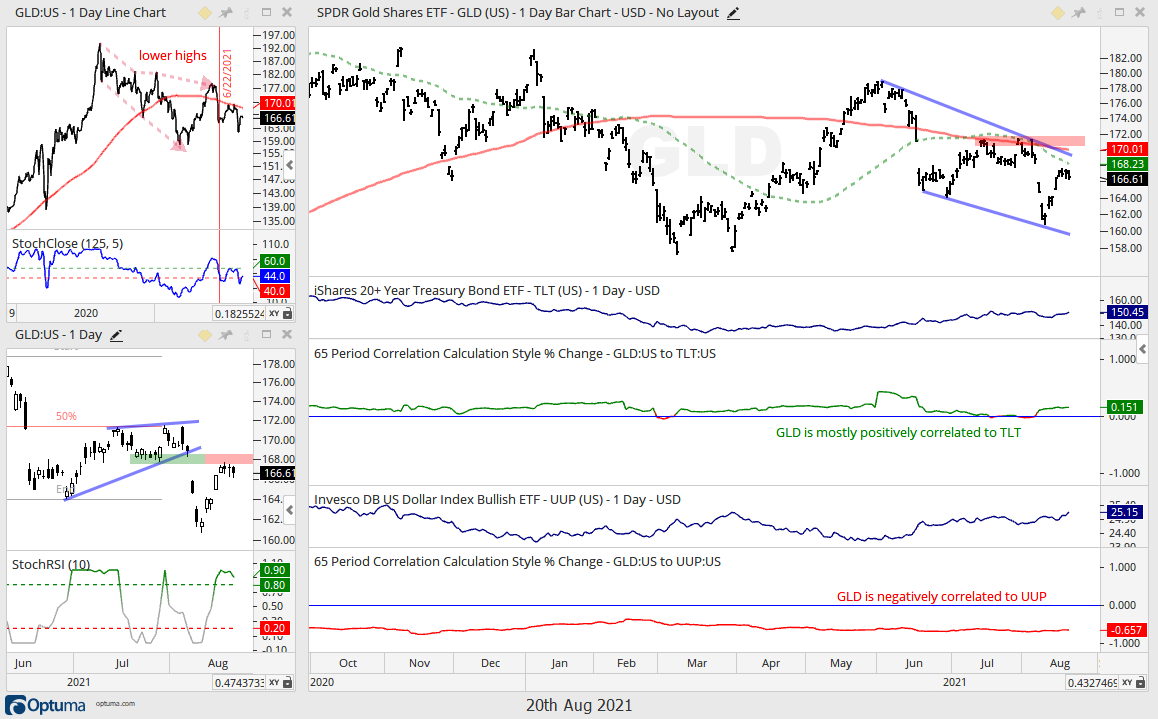Click the green 0.80 StochRSI level tag
Image resolution: width=1158 pixels, height=719 pixels.
click(274, 585)
